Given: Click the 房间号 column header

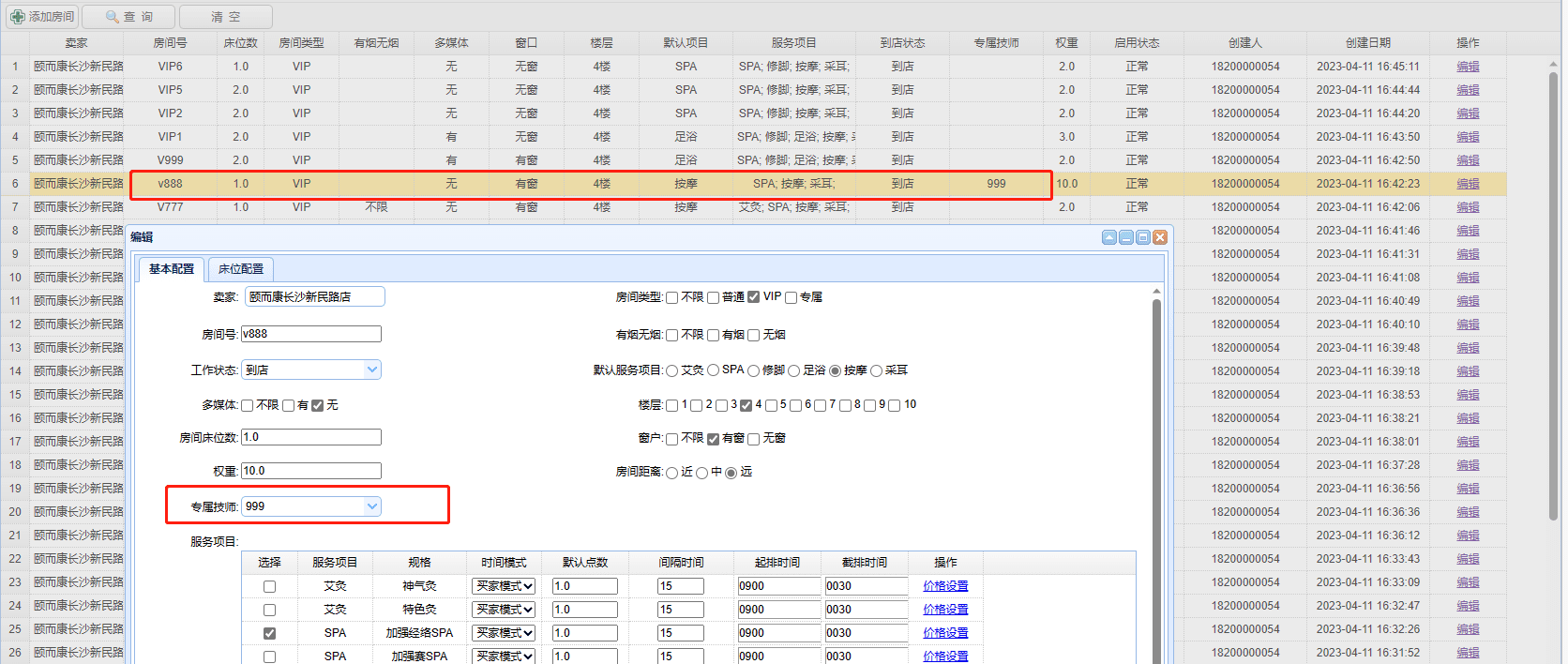Looking at the screenshot, I should pyautogui.click(x=170, y=43).
